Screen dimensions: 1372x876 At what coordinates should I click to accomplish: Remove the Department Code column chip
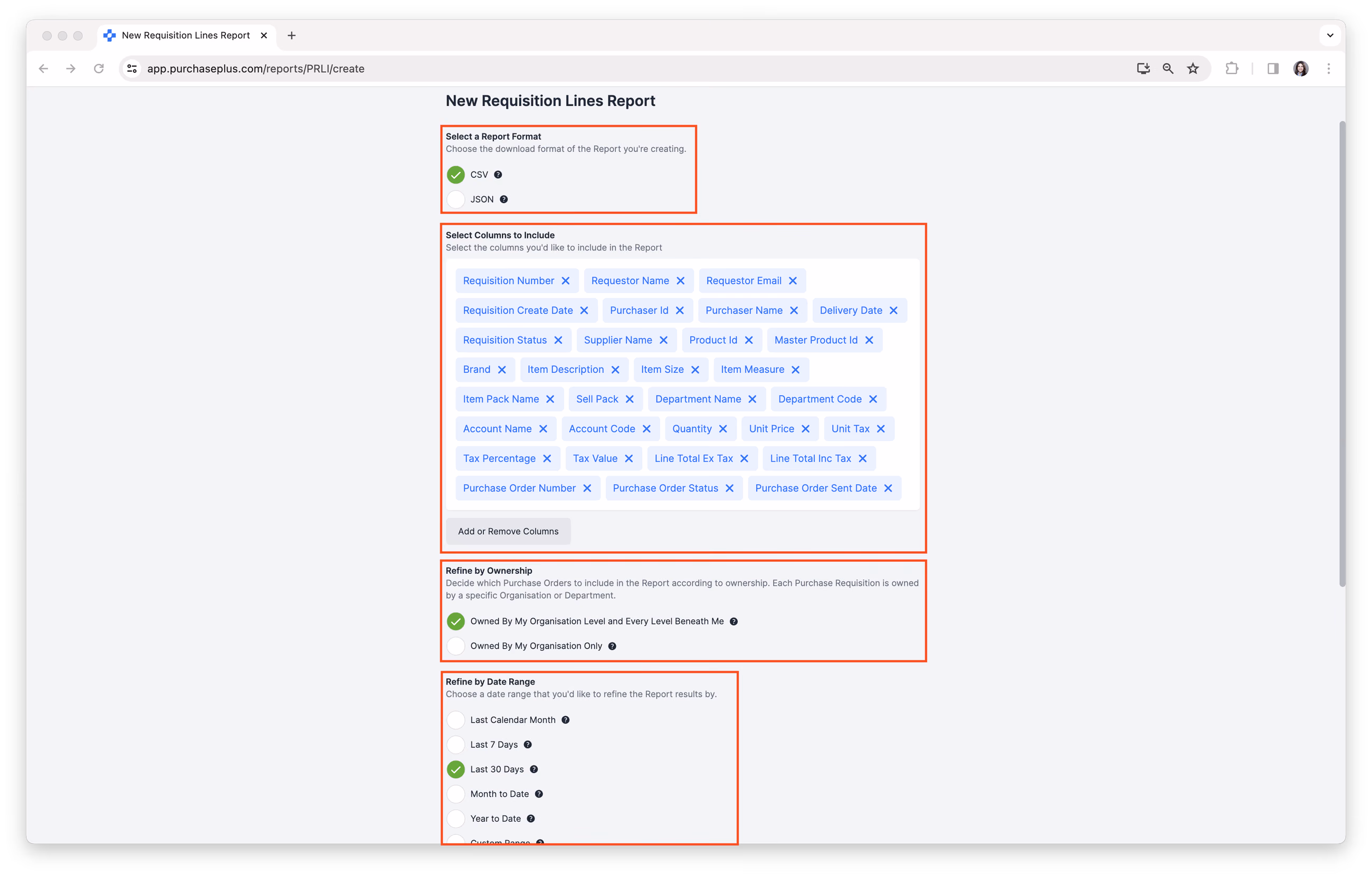click(873, 399)
